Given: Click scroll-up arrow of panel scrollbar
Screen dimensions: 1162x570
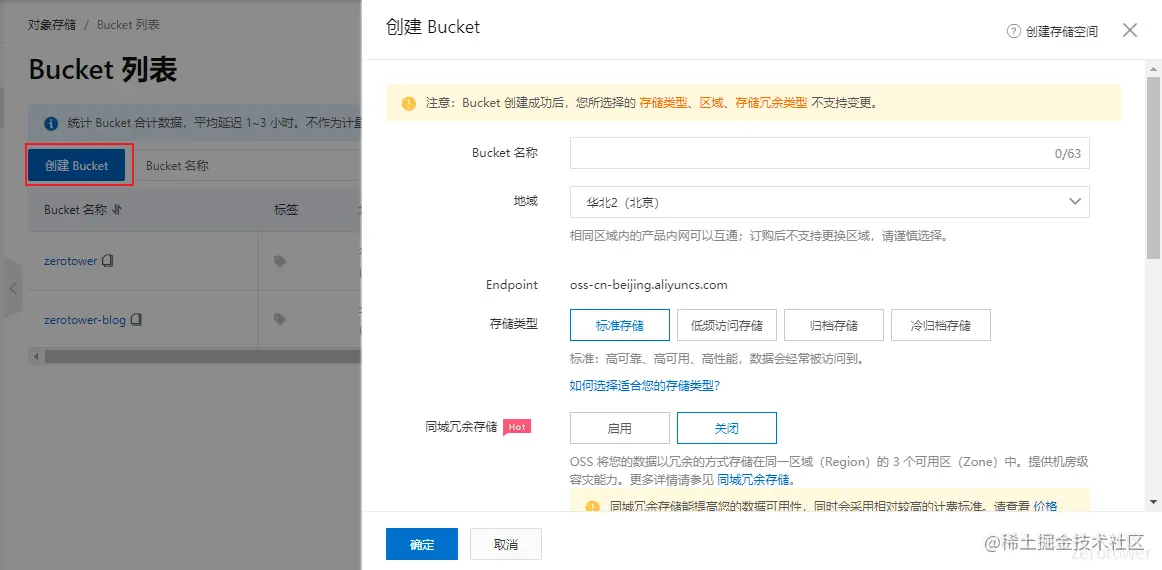Looking at the screenshot, I should point(1153,68).
